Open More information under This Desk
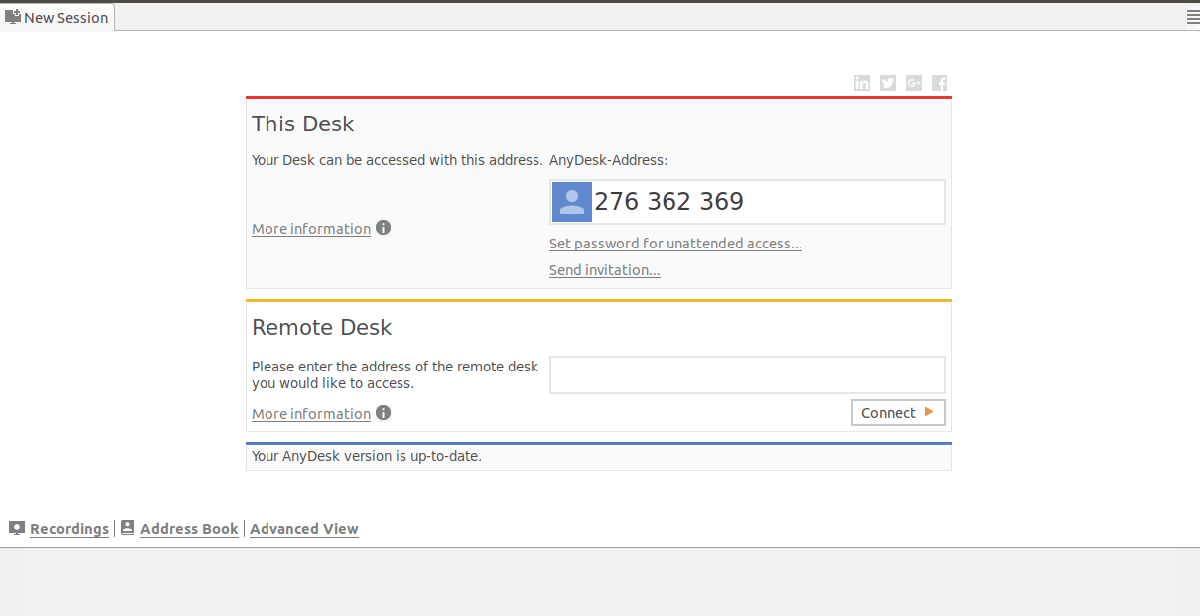This screenshot has height=616, width=1200. (311, 229)
